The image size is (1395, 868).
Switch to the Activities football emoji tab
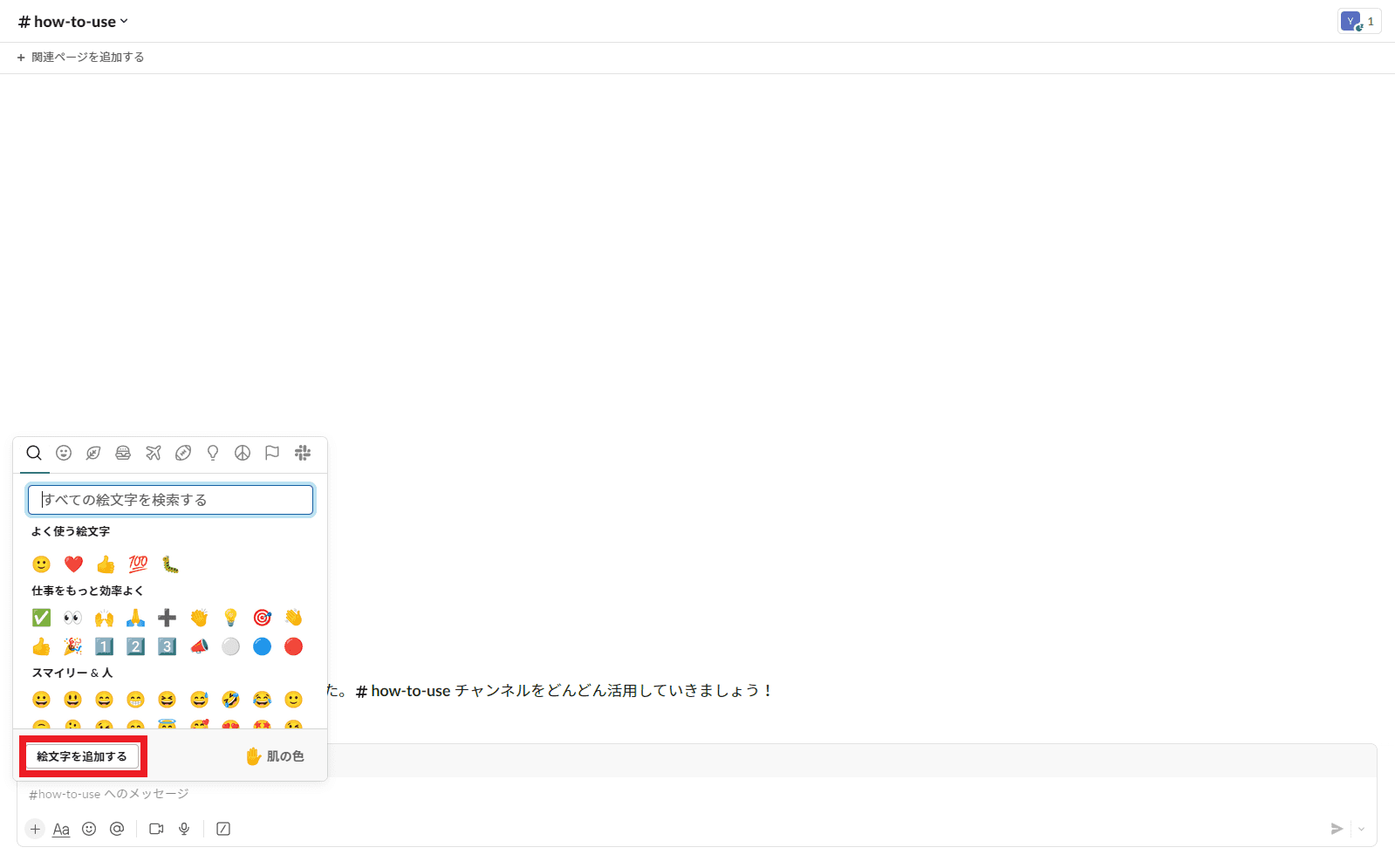(x=183, y=453)
